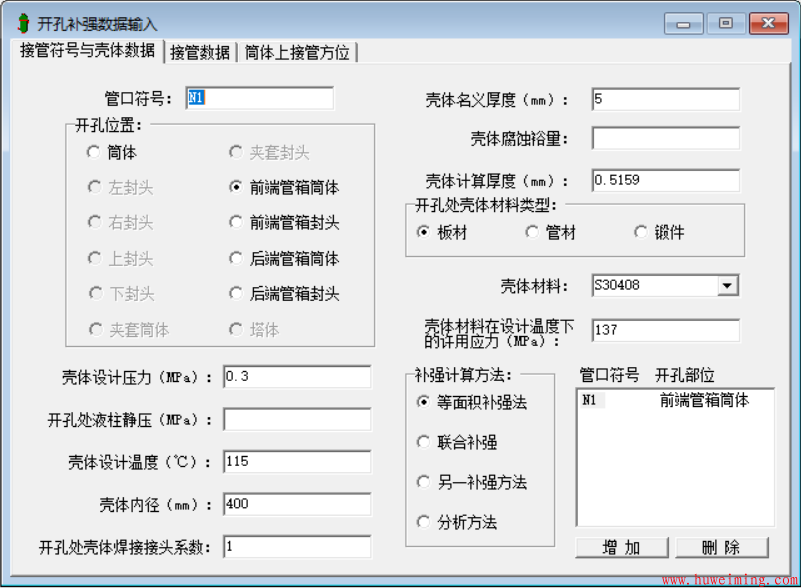This screenshot has width=801, height=588.
Task: Switch to 联合补强 reinforcement method
Action: tap(425, 442)
